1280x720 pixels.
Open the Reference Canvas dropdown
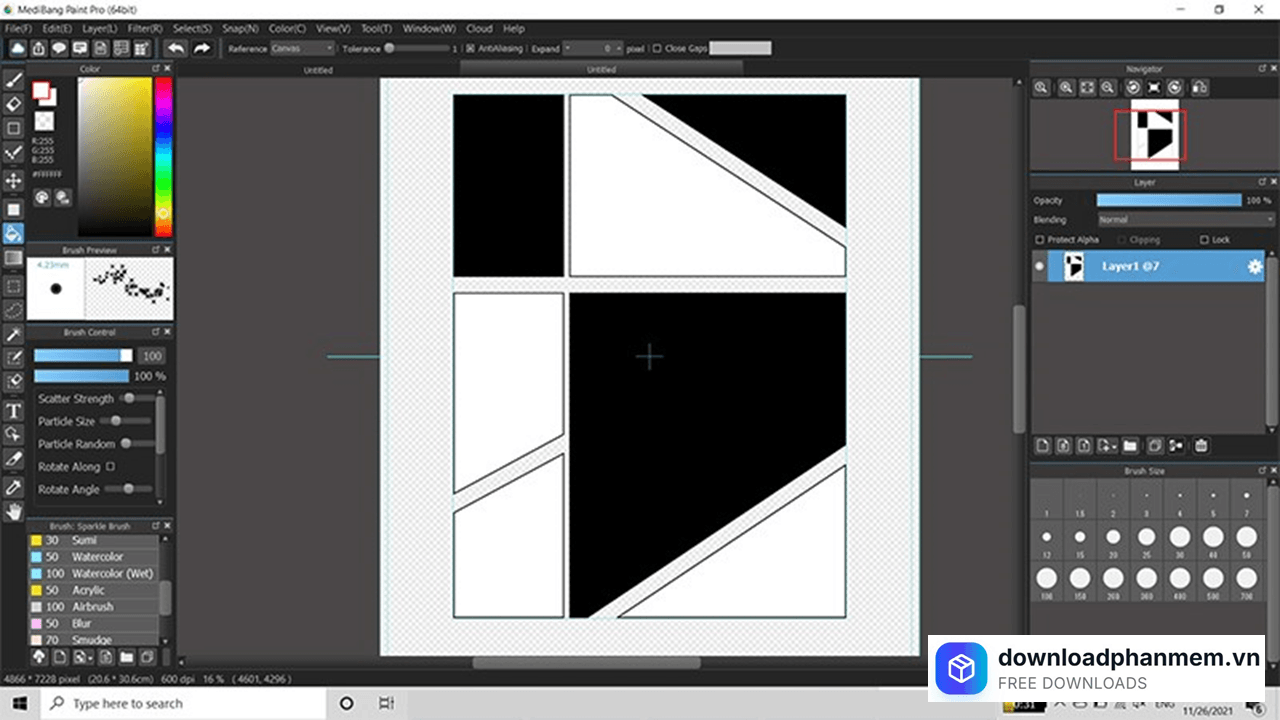(302, 48)
